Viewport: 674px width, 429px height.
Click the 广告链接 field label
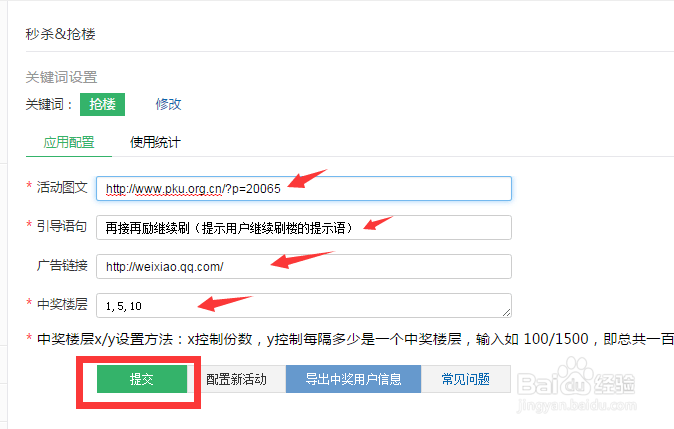click(x=62, y=265)
